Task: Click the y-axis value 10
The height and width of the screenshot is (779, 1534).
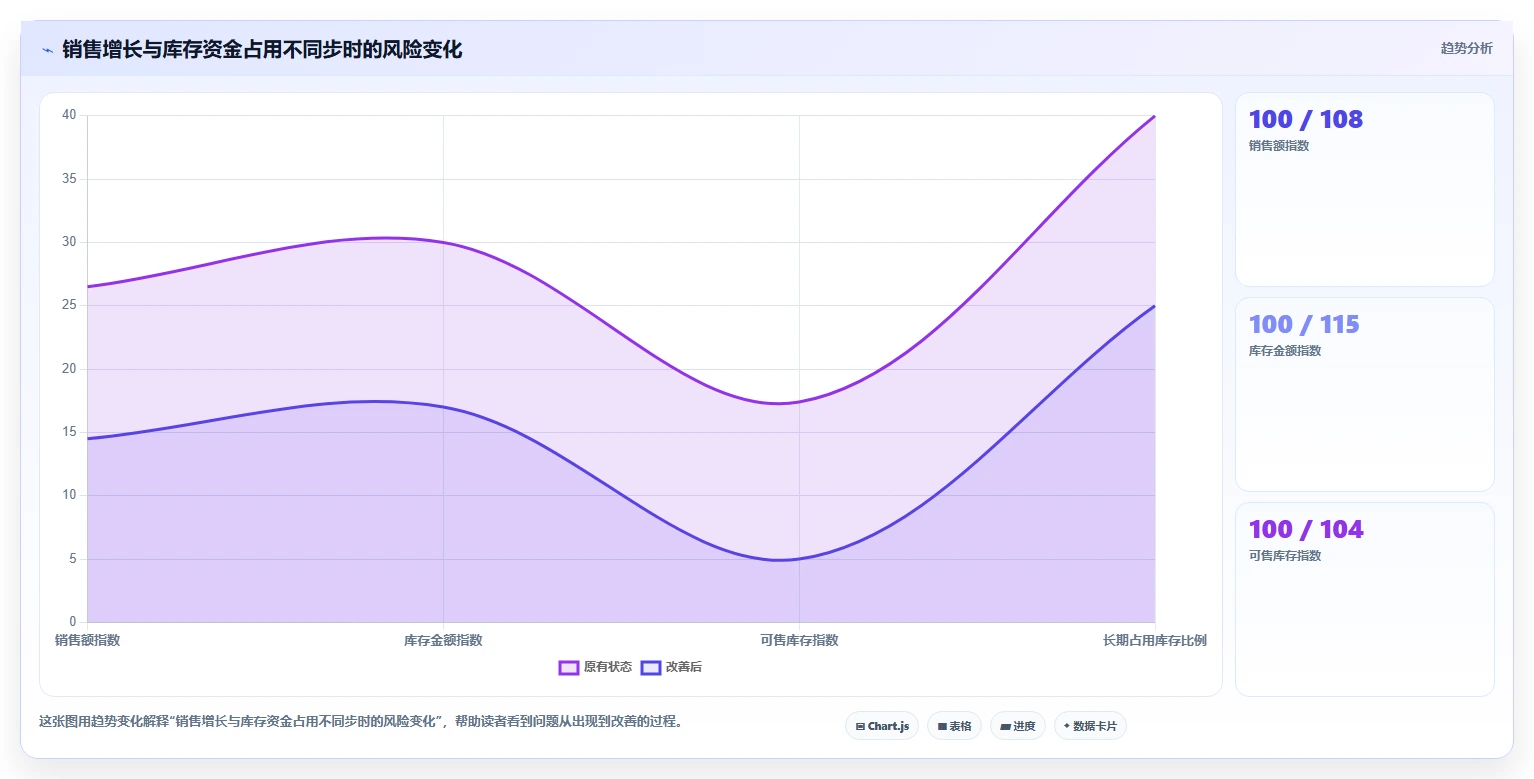Action: 69,495
